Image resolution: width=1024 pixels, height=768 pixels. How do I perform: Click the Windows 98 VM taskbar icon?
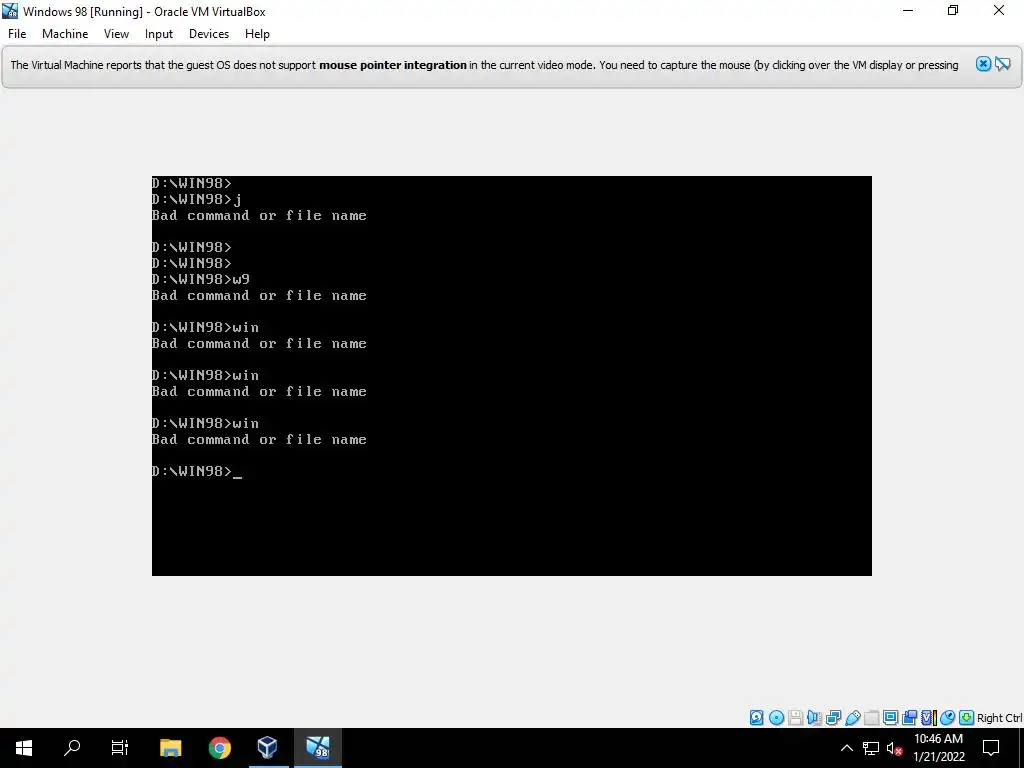317,748
